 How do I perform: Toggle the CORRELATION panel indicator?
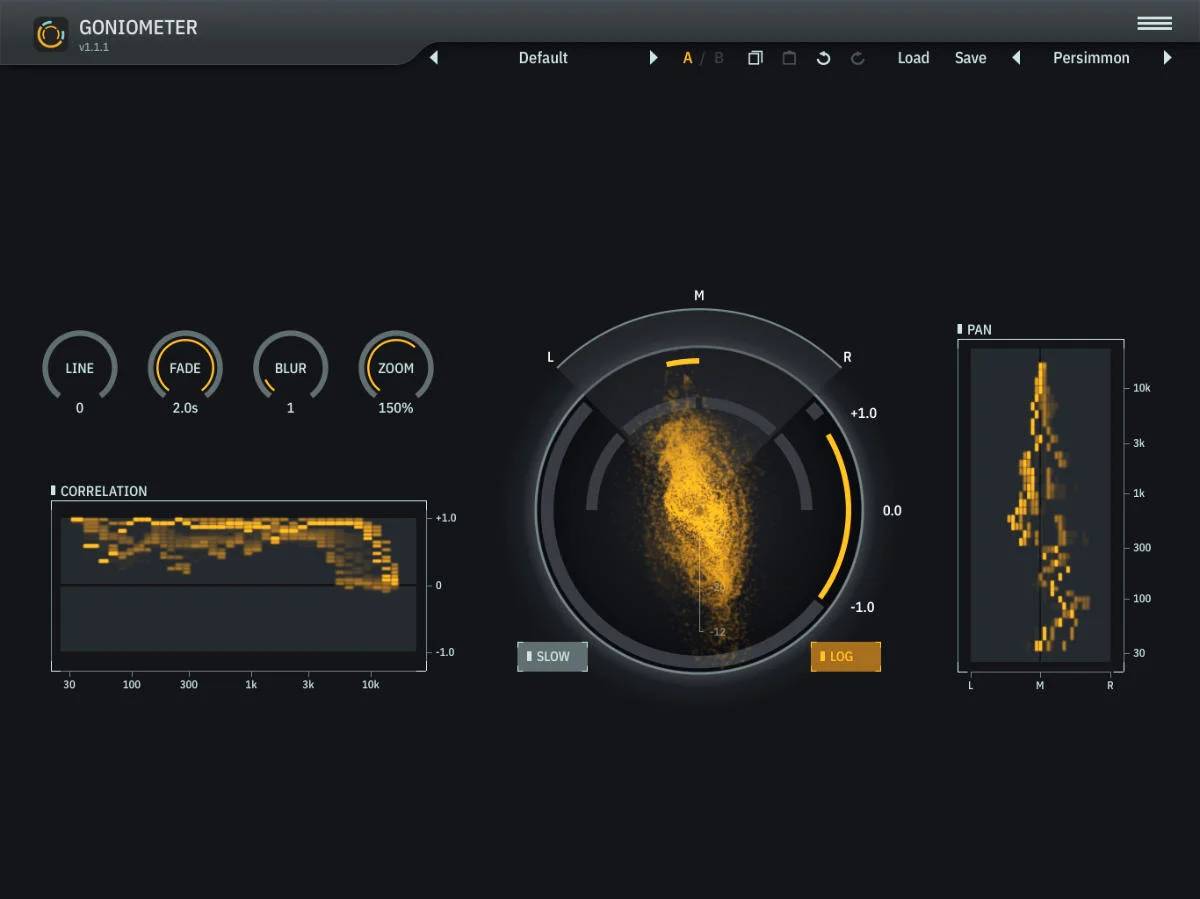[53, 490]
